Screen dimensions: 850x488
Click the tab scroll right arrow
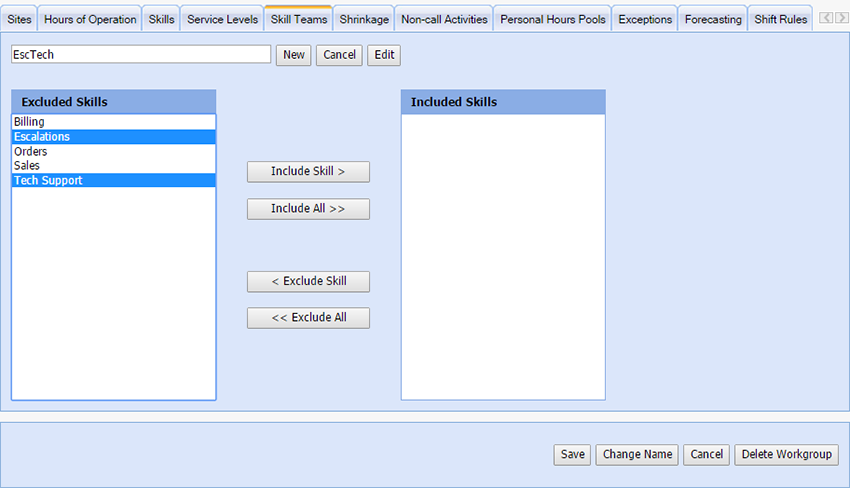coord(840,19)
